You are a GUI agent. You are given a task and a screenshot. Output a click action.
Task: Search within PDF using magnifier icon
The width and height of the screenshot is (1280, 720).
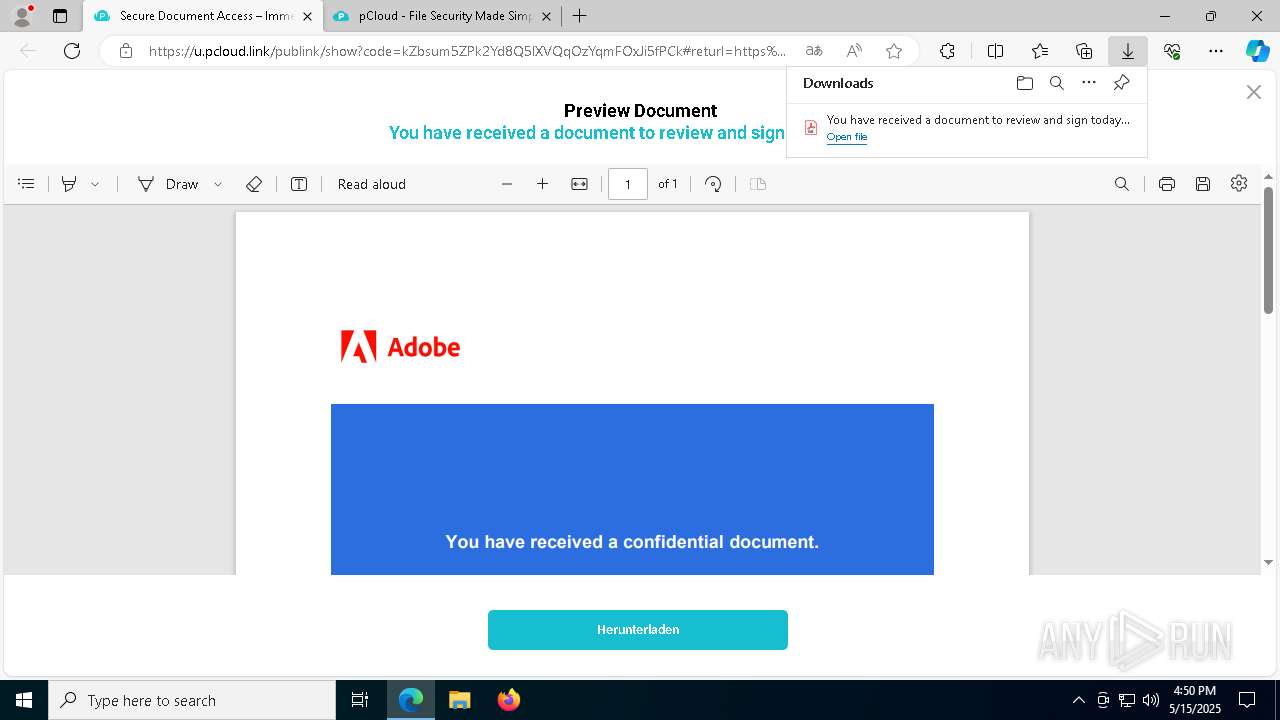point(1122,184)
